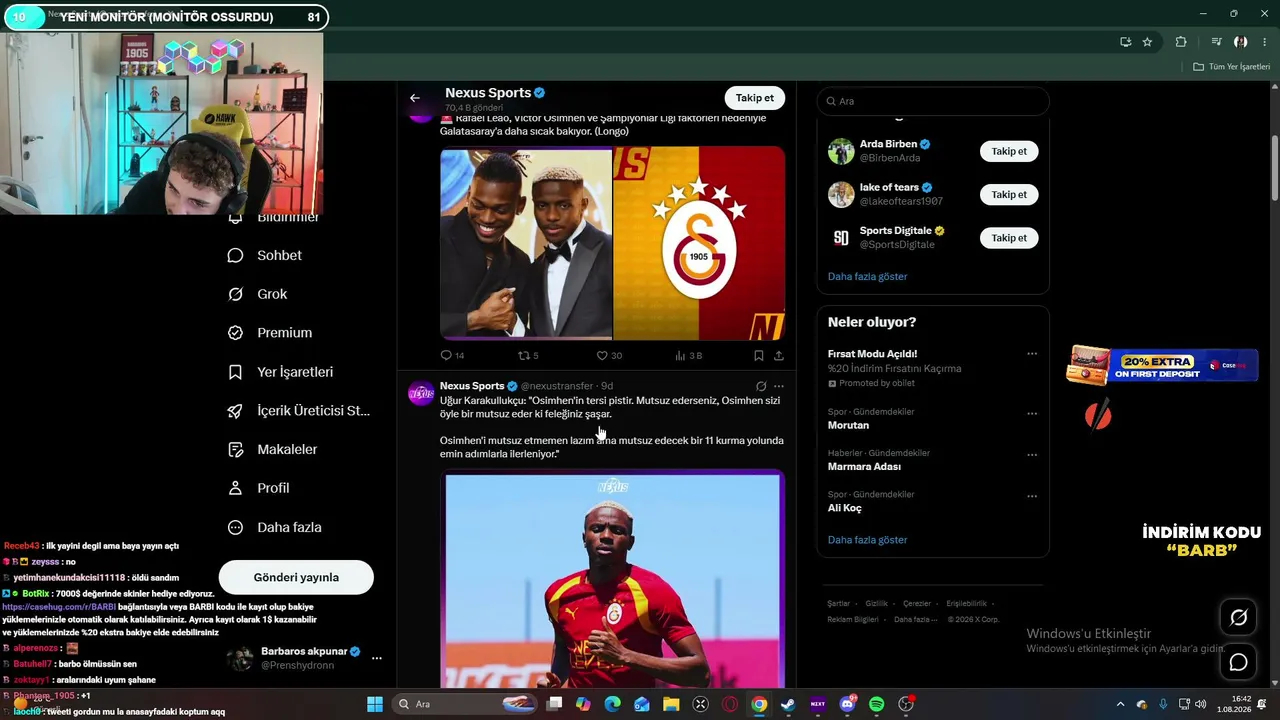Repost the Rafael Leão Galatasaray post
1280x720 pixels.
point(528,355)
